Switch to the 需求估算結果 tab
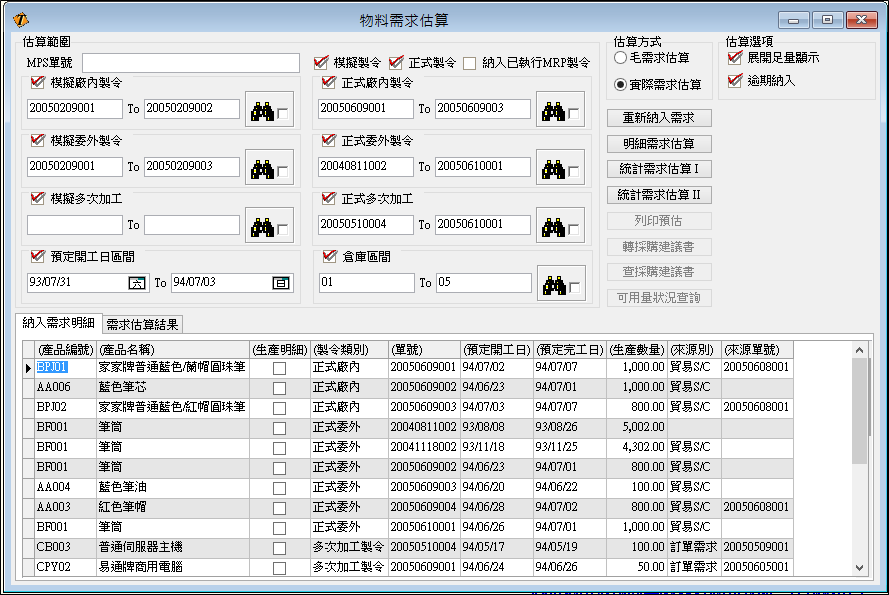This screenshot has height=595, width=889. pos(141,323)
